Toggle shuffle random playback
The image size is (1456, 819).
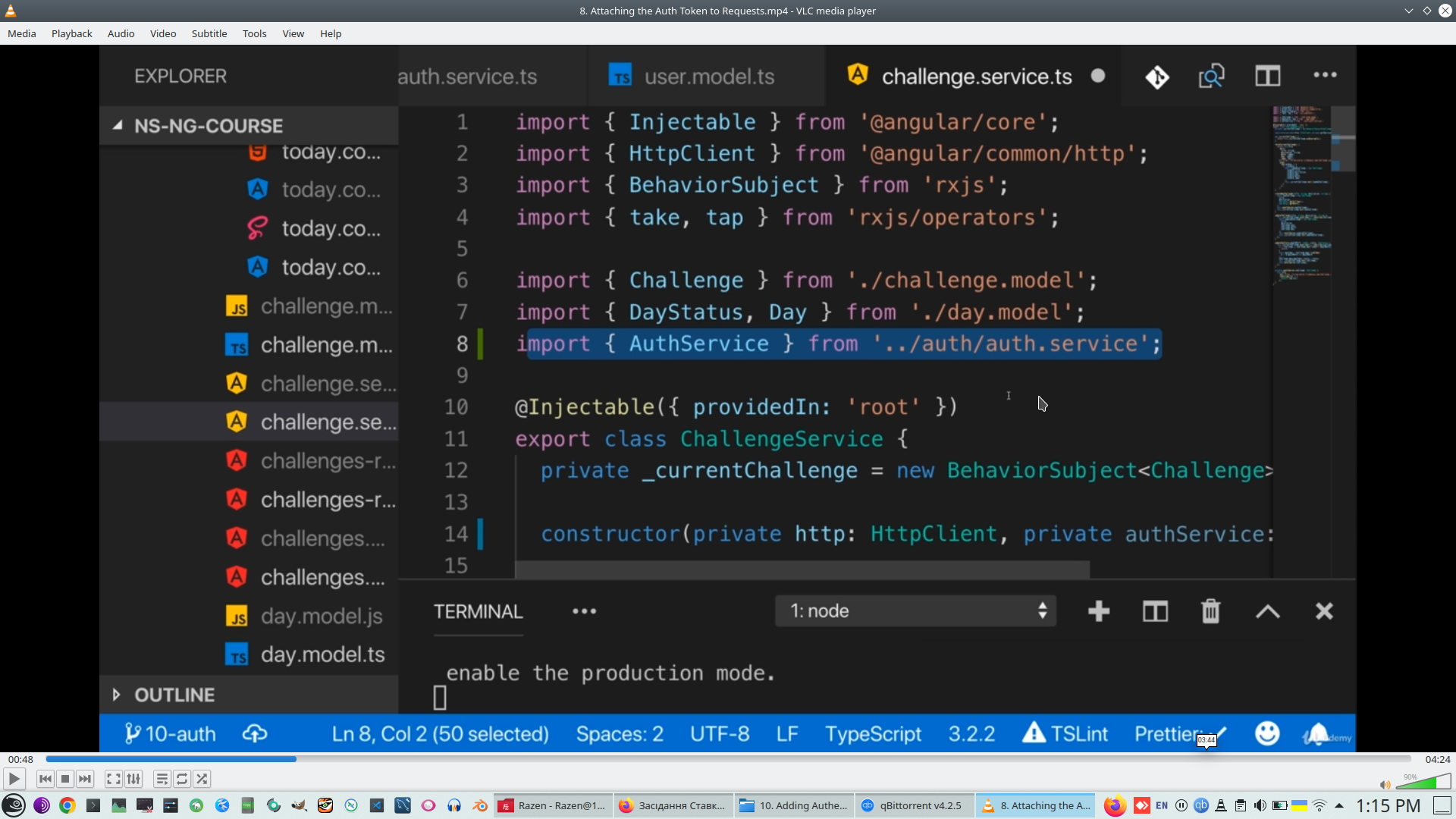[x=202, y=779]
